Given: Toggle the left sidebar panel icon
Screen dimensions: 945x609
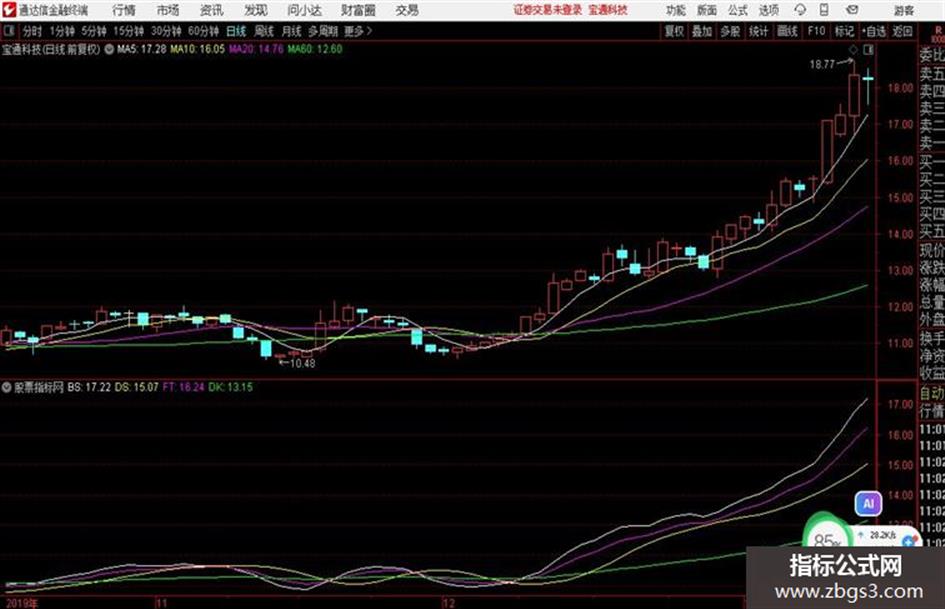Looking at the screenshot, I should (9, 31).
